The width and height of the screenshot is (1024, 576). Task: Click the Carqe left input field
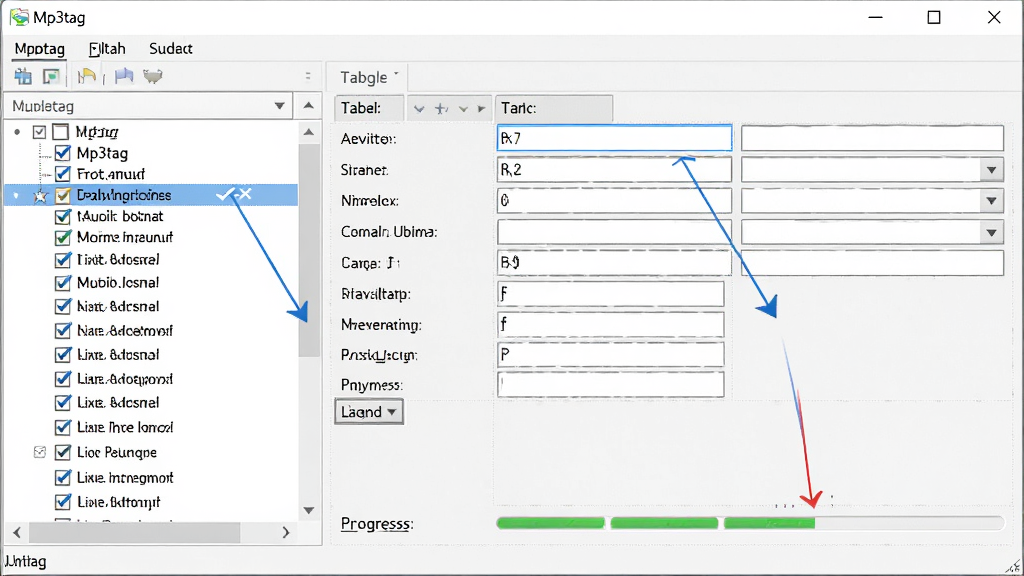tap(614, 263)
